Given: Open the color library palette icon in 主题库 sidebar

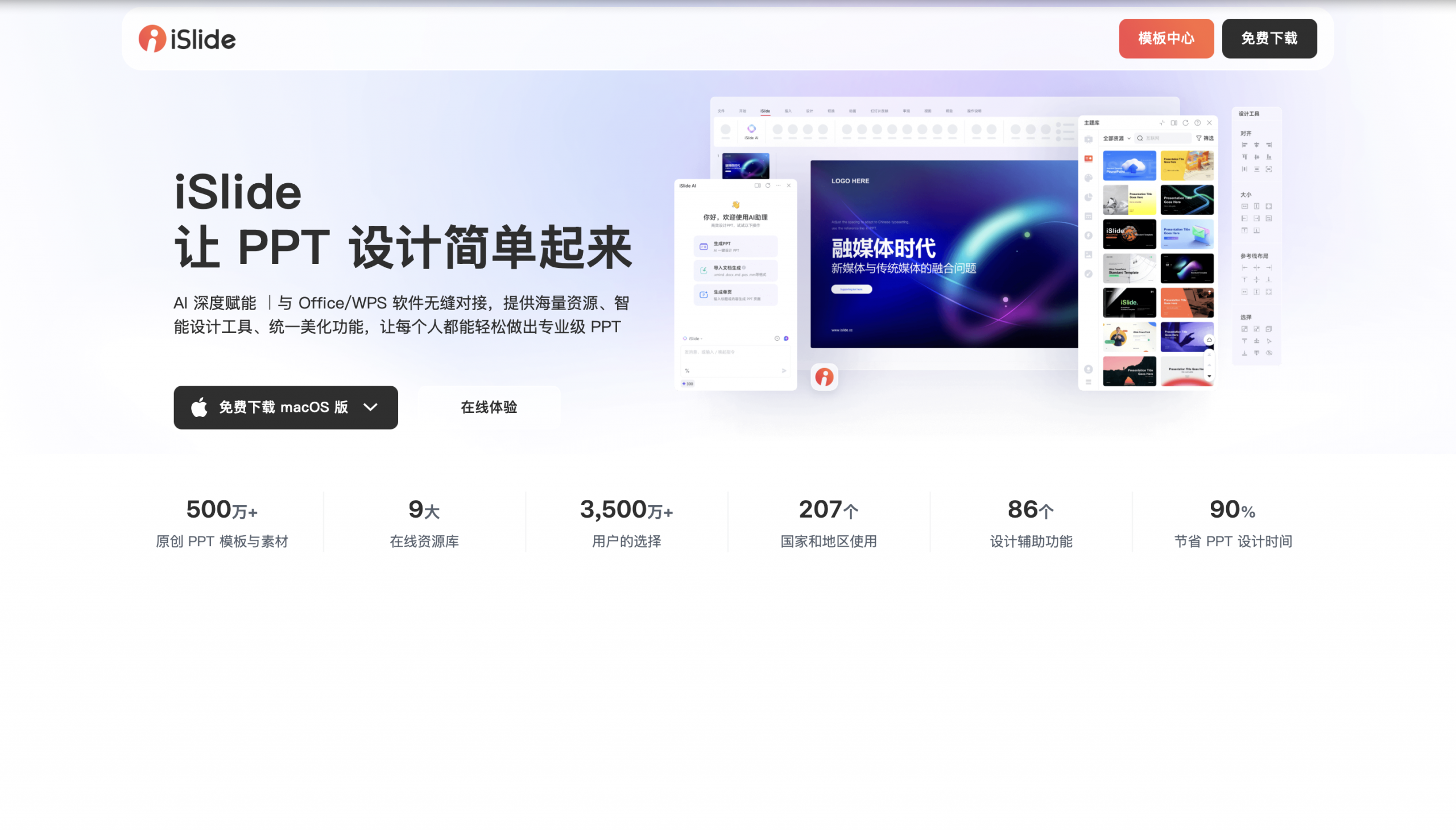Looking at the screenshot, I should 1089,177.
